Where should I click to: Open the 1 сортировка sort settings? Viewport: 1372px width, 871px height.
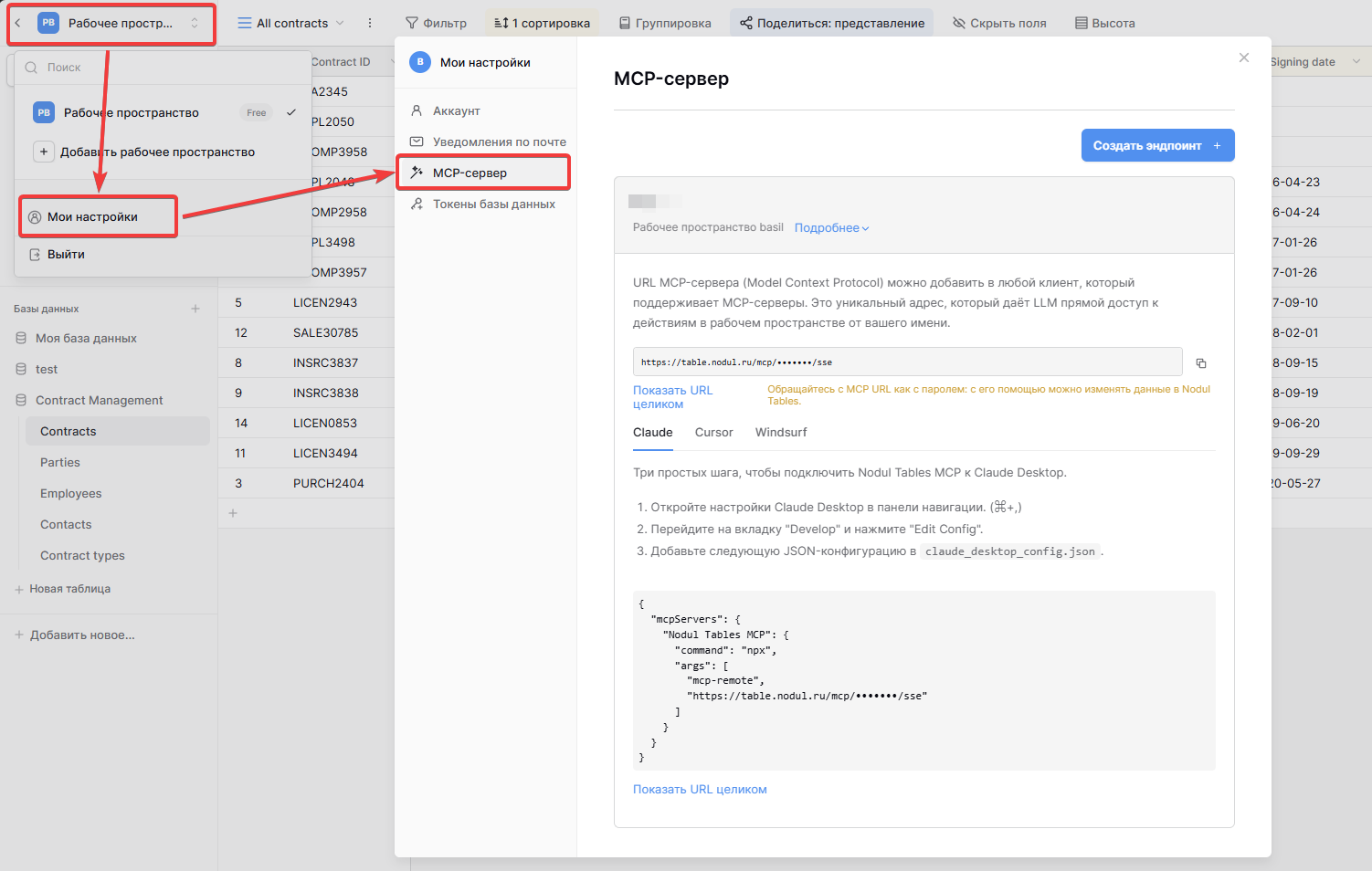(x=543, y=23)
